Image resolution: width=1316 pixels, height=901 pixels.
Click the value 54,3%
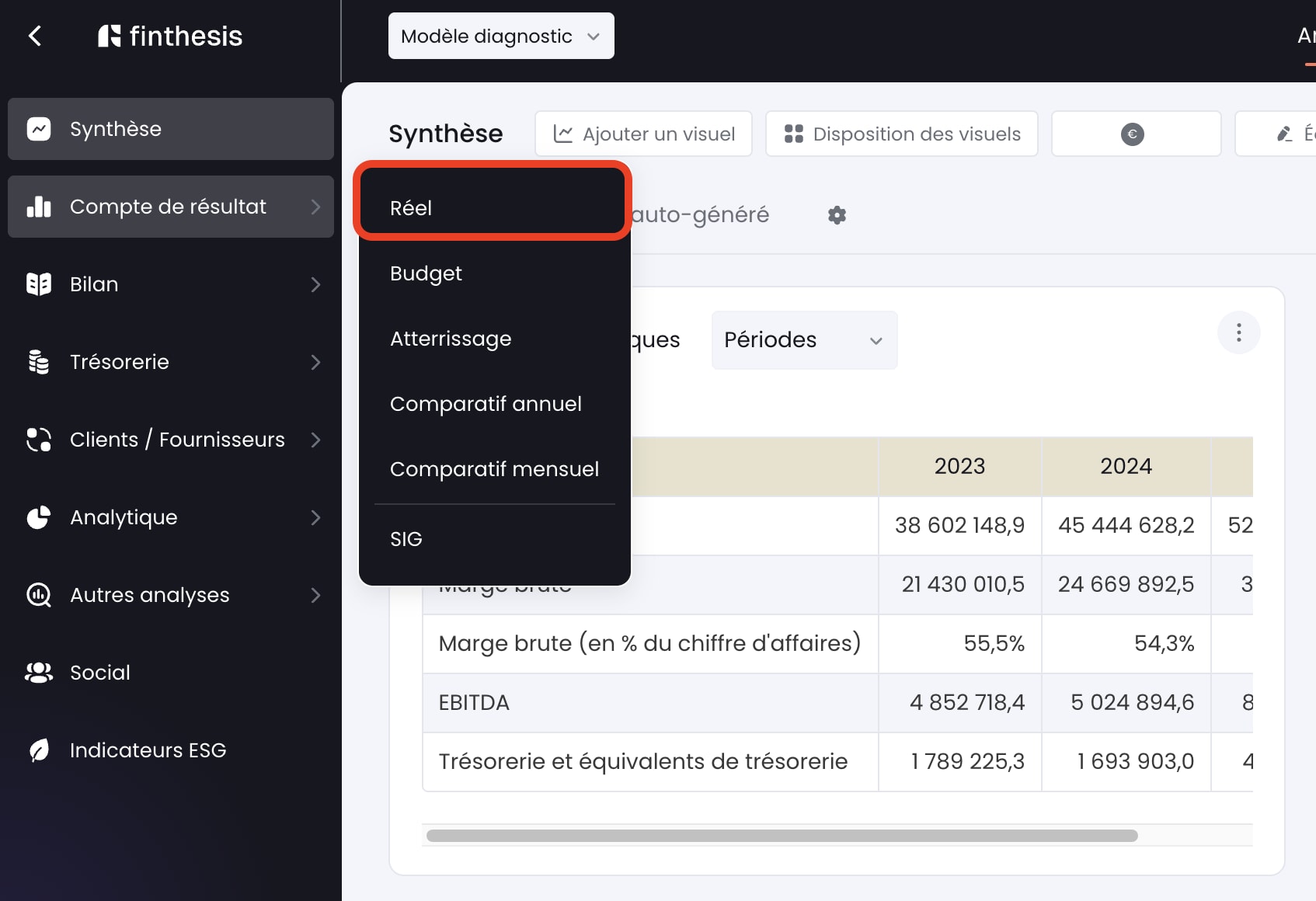point(1164,643)
